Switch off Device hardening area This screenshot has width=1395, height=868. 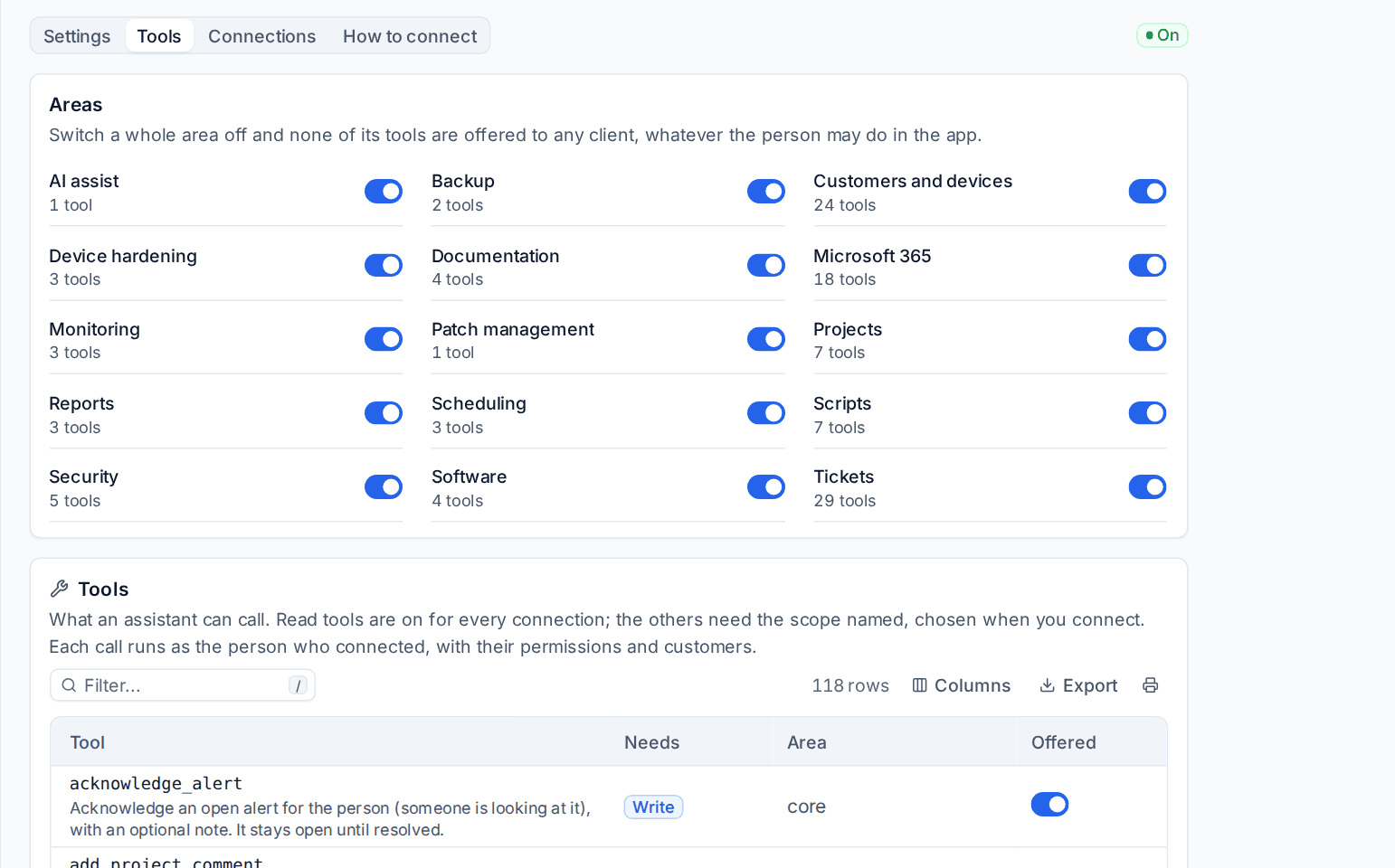[384, 265]
